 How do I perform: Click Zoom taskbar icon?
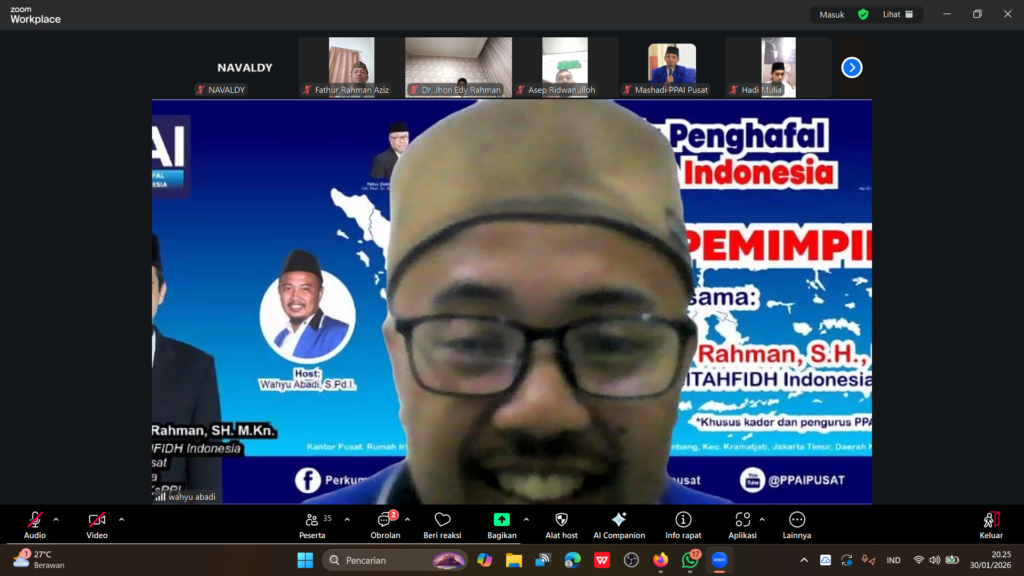[x=719, y=560]
